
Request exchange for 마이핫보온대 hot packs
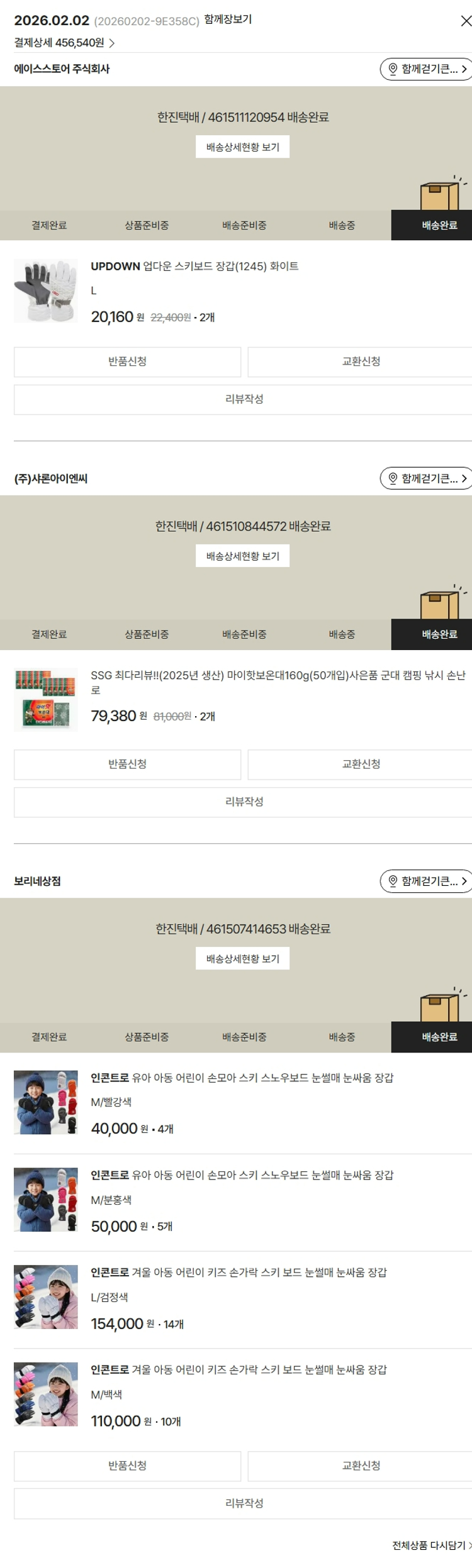point(360,765)
